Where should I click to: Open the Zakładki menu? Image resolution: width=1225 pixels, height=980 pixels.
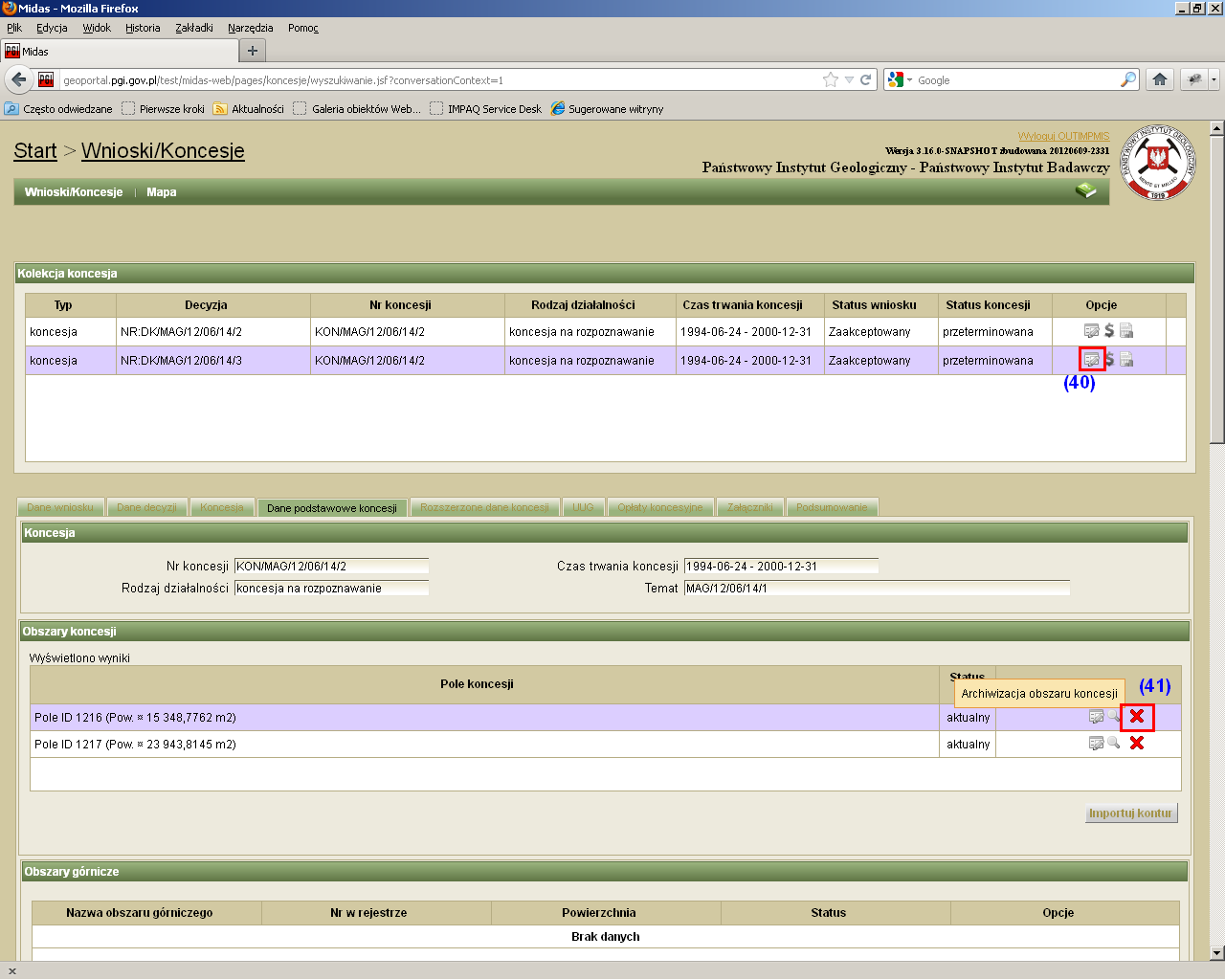pos(194,28)
